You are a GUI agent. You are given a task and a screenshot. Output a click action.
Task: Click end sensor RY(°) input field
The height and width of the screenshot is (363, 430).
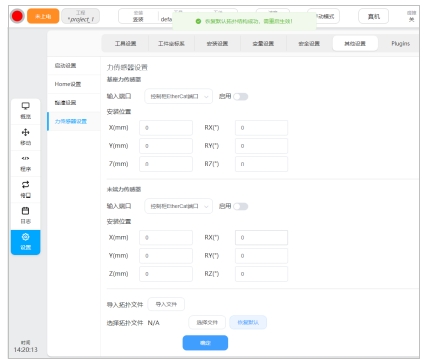pyautogui.click(x=261, y=256)
